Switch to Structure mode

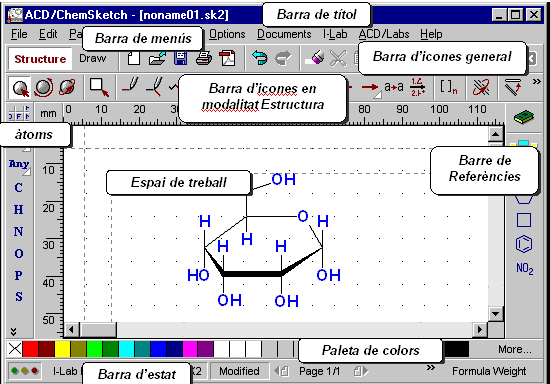coord(40,59)
